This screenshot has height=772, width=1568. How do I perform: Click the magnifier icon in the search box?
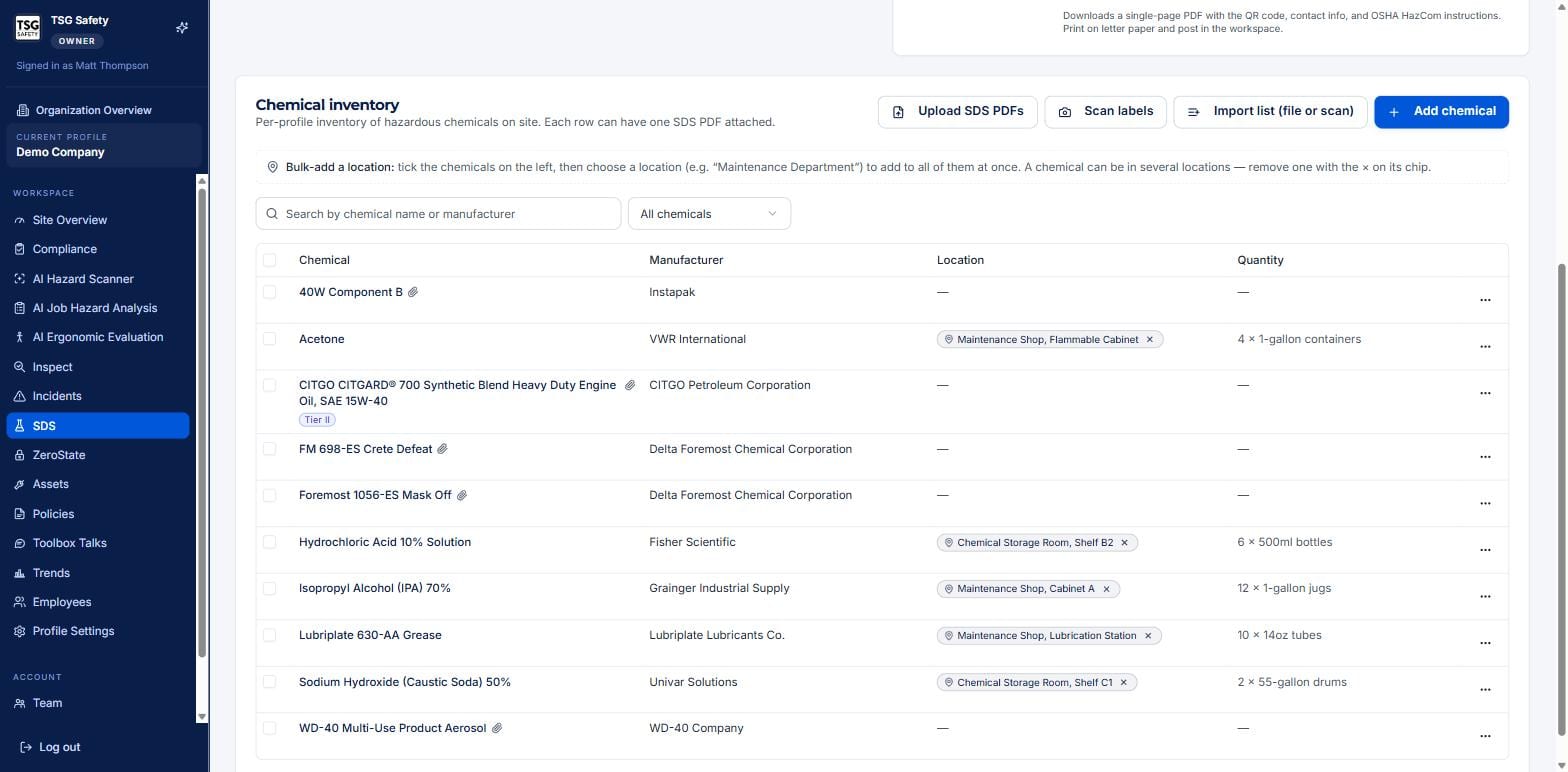tap(272, 214)
